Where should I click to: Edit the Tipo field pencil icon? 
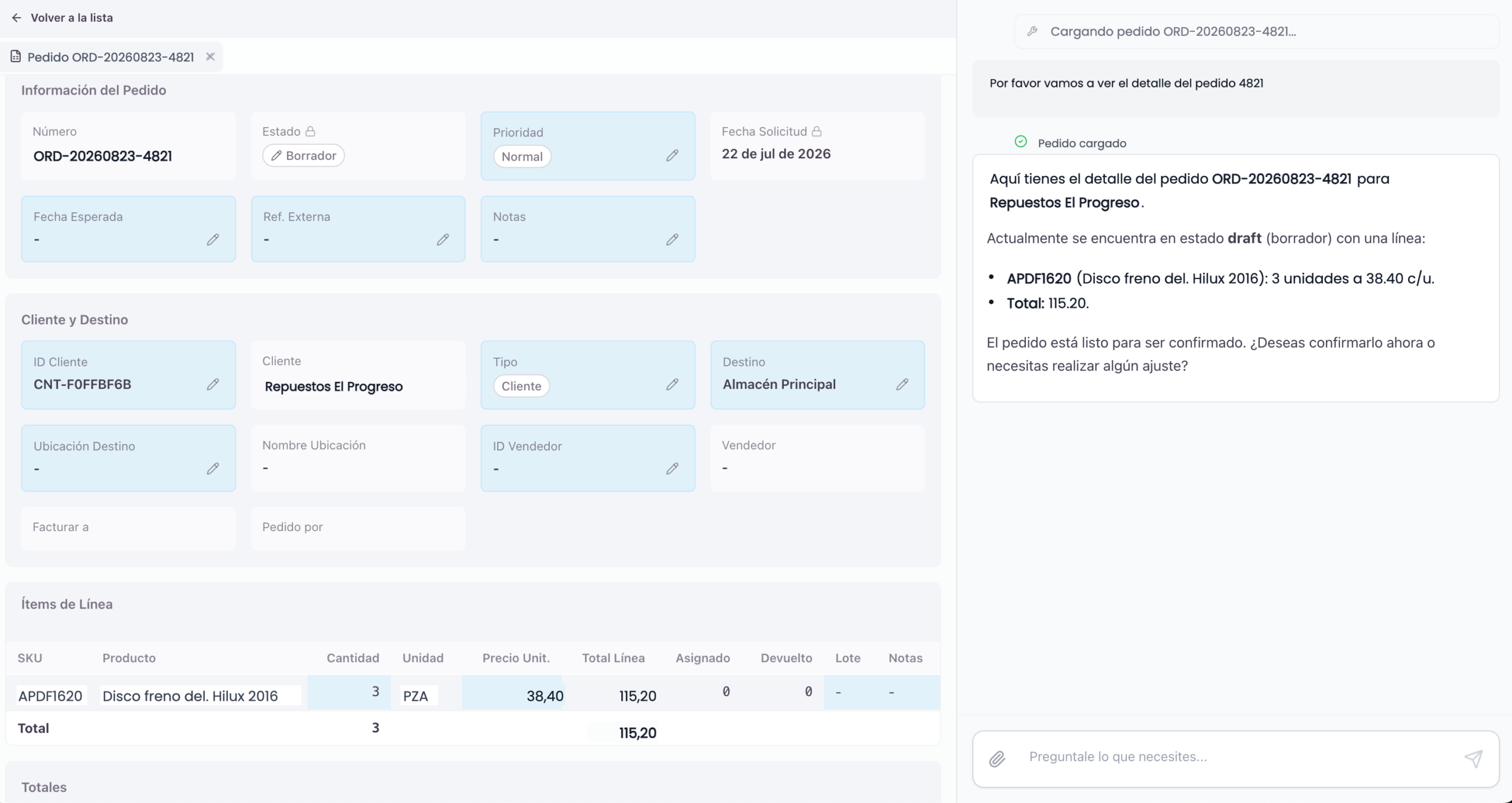[672, 384]
